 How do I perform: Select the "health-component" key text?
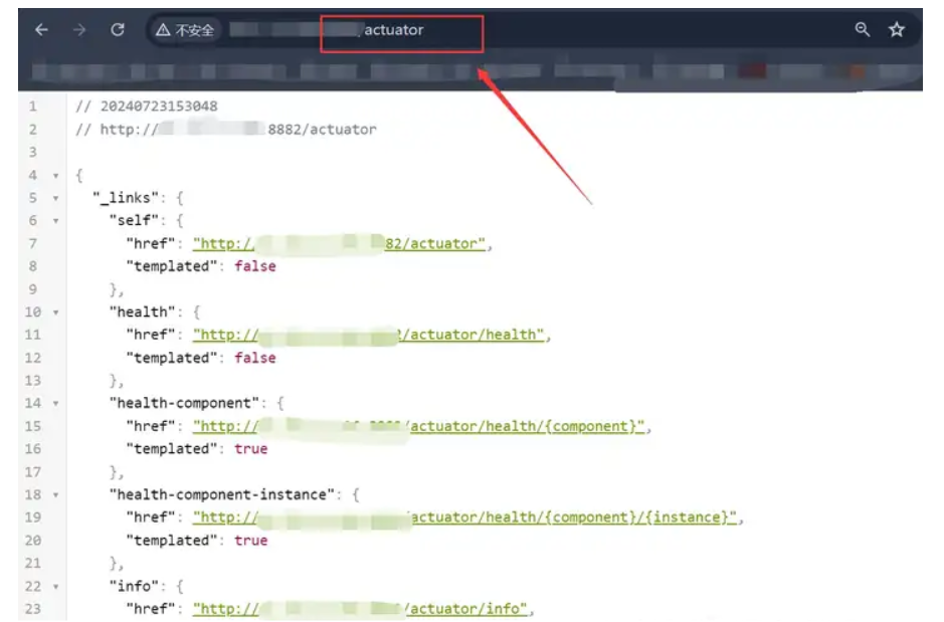[x=184, y=403]
